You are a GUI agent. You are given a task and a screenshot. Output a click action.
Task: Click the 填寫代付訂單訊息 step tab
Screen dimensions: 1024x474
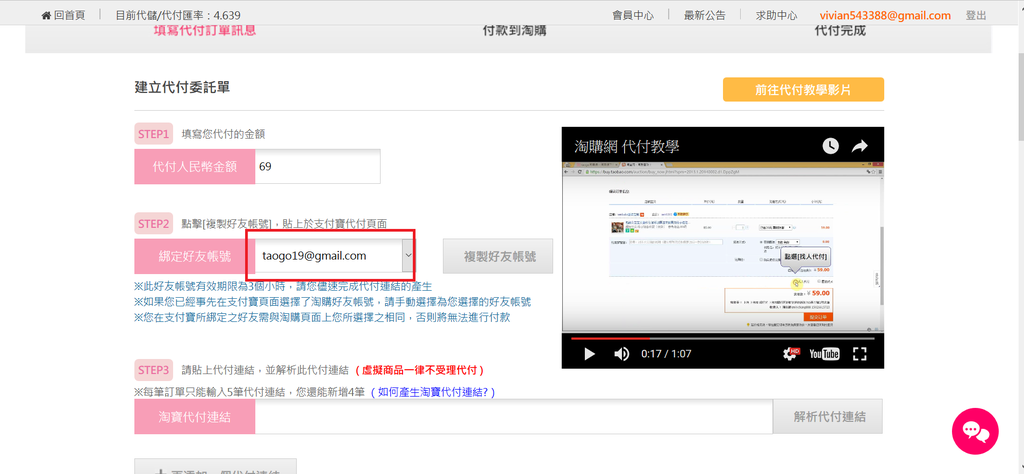point(204,30)
